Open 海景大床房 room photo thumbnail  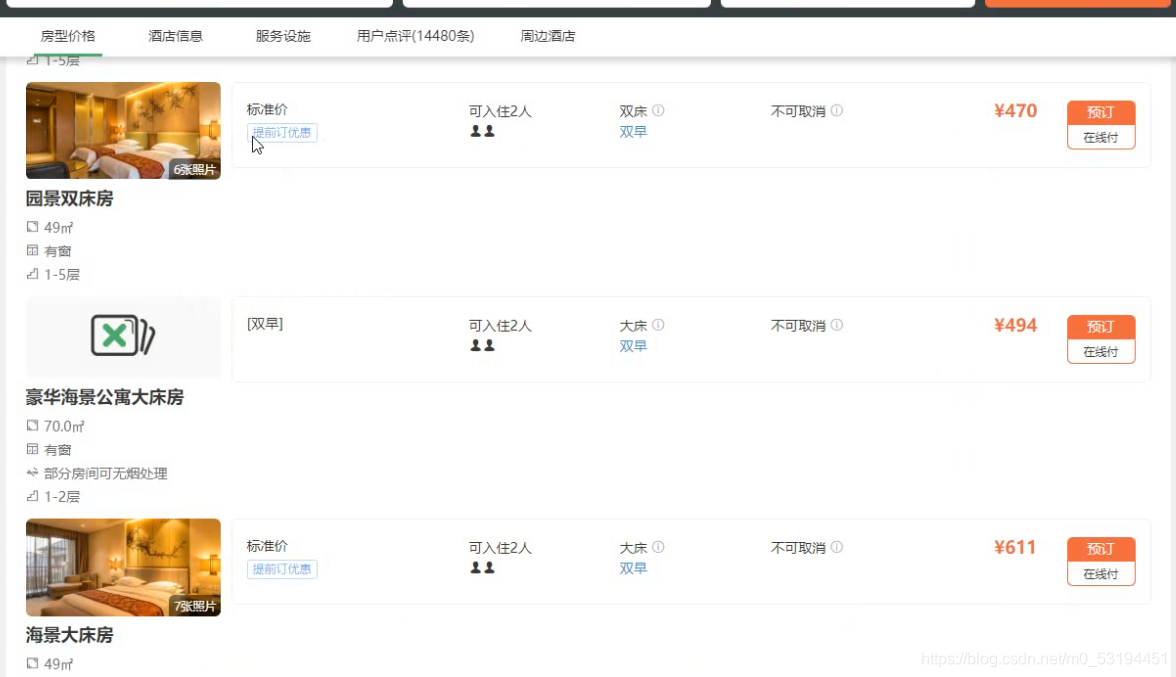[x=123, y=568]
